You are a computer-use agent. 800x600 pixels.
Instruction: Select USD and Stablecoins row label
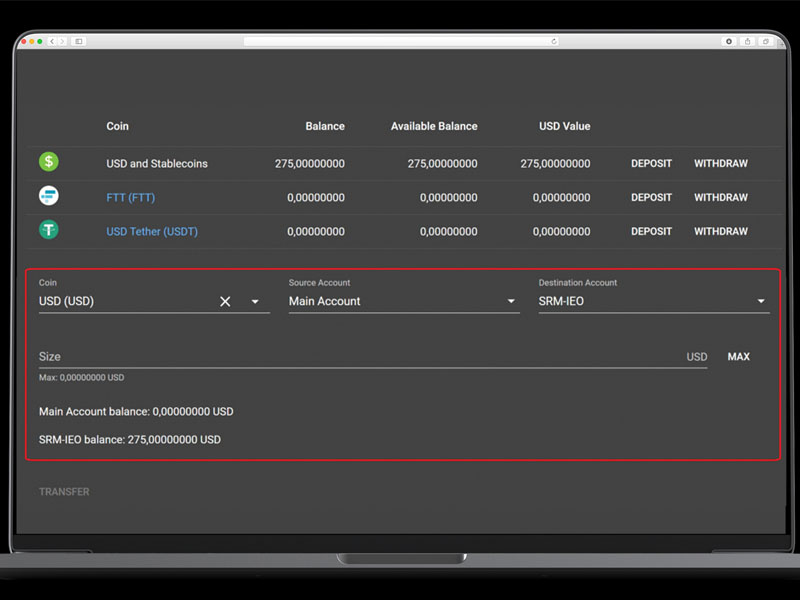click(157, 164)
